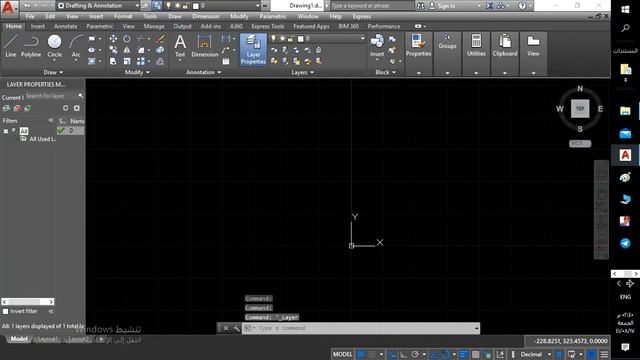
Task: Open the Help question mark icon
Action: tap(522, 6)
